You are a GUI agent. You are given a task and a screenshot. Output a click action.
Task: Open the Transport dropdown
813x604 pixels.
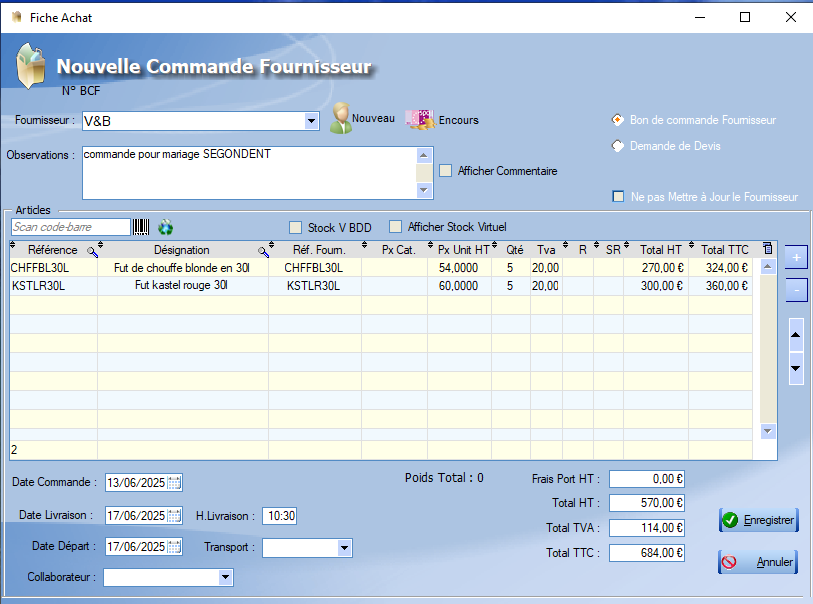tap(344, 548)
